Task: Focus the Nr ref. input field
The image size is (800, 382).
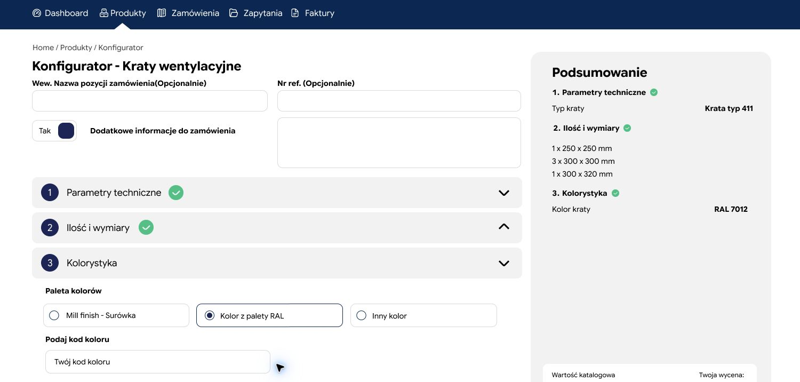Action: pyautogui.click(x=399, y=101)
